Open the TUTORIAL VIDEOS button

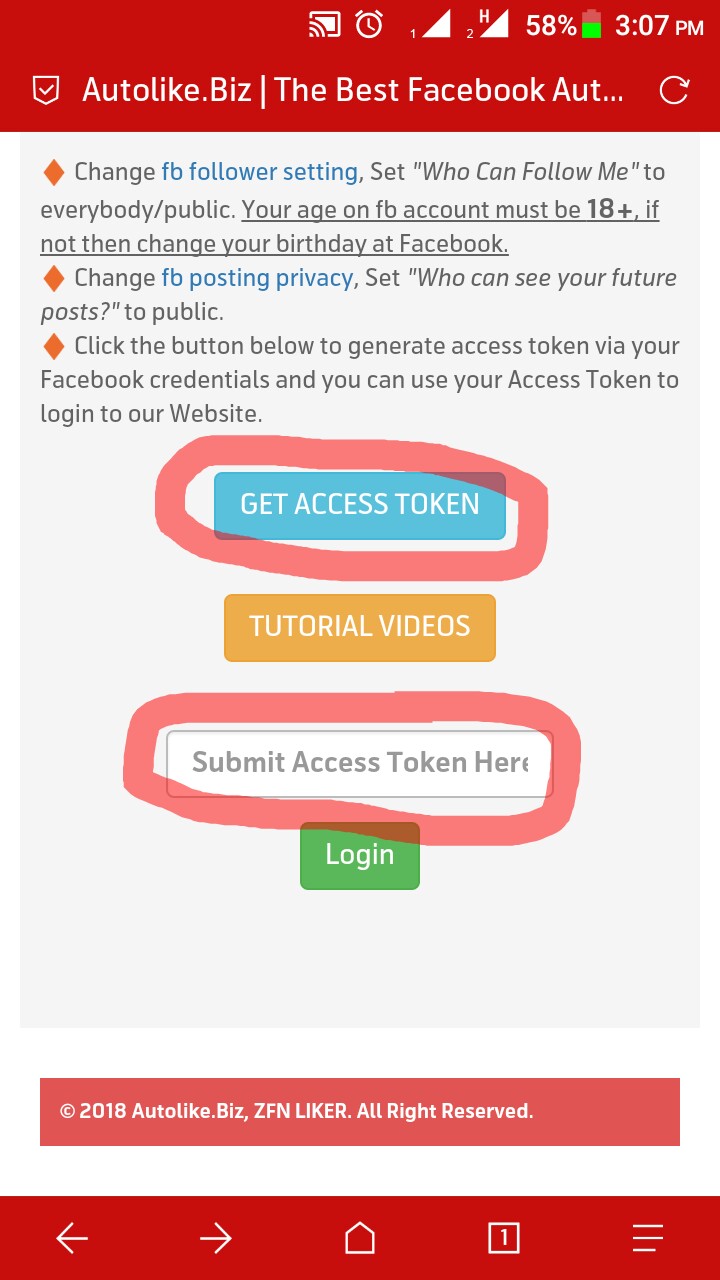(360, 627)
